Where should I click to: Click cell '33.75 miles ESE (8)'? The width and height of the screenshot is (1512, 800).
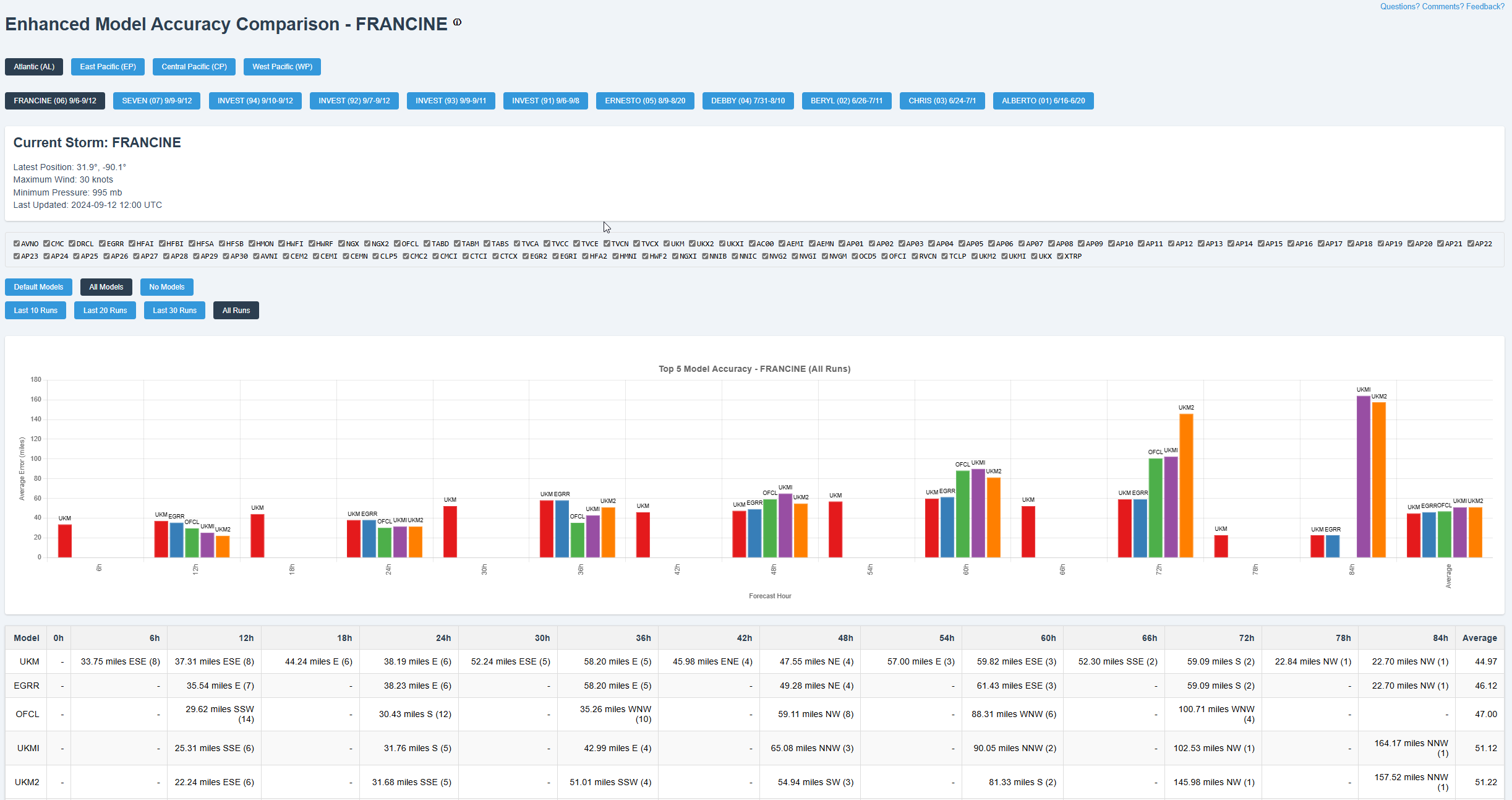(120, 661)
